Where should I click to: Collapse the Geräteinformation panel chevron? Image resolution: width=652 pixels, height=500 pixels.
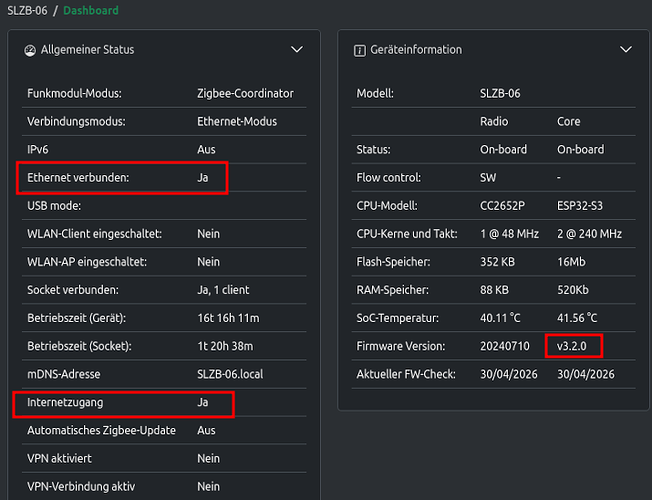coord(626,50)
